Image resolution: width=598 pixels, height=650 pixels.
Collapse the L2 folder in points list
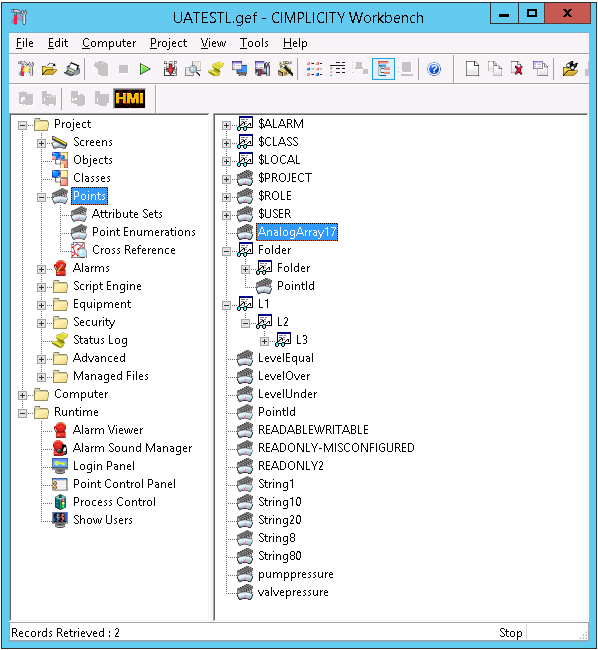click(245, 323)
